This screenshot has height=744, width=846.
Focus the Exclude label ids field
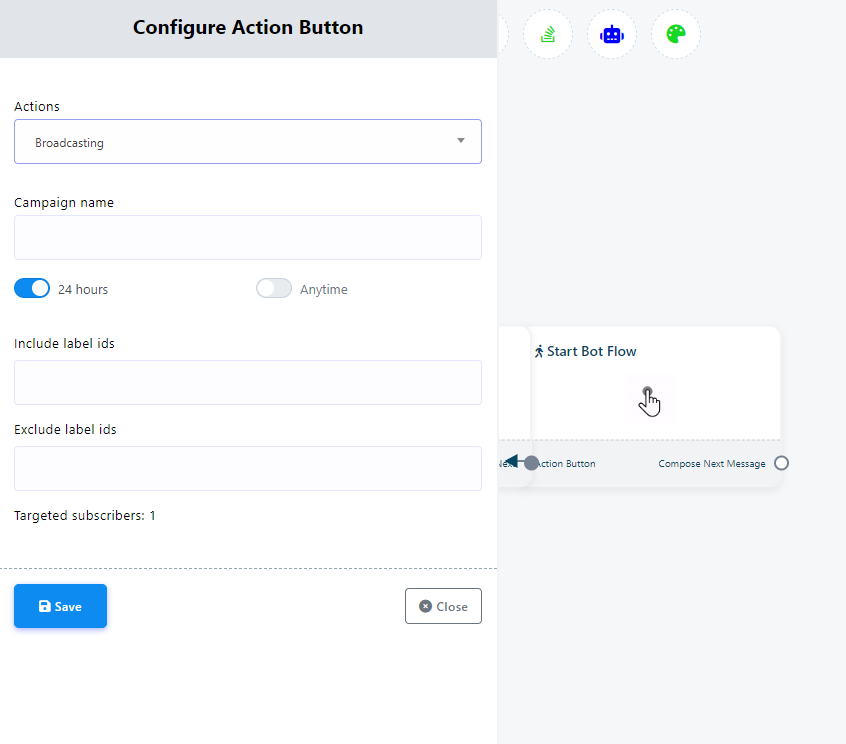coord(248,468)
